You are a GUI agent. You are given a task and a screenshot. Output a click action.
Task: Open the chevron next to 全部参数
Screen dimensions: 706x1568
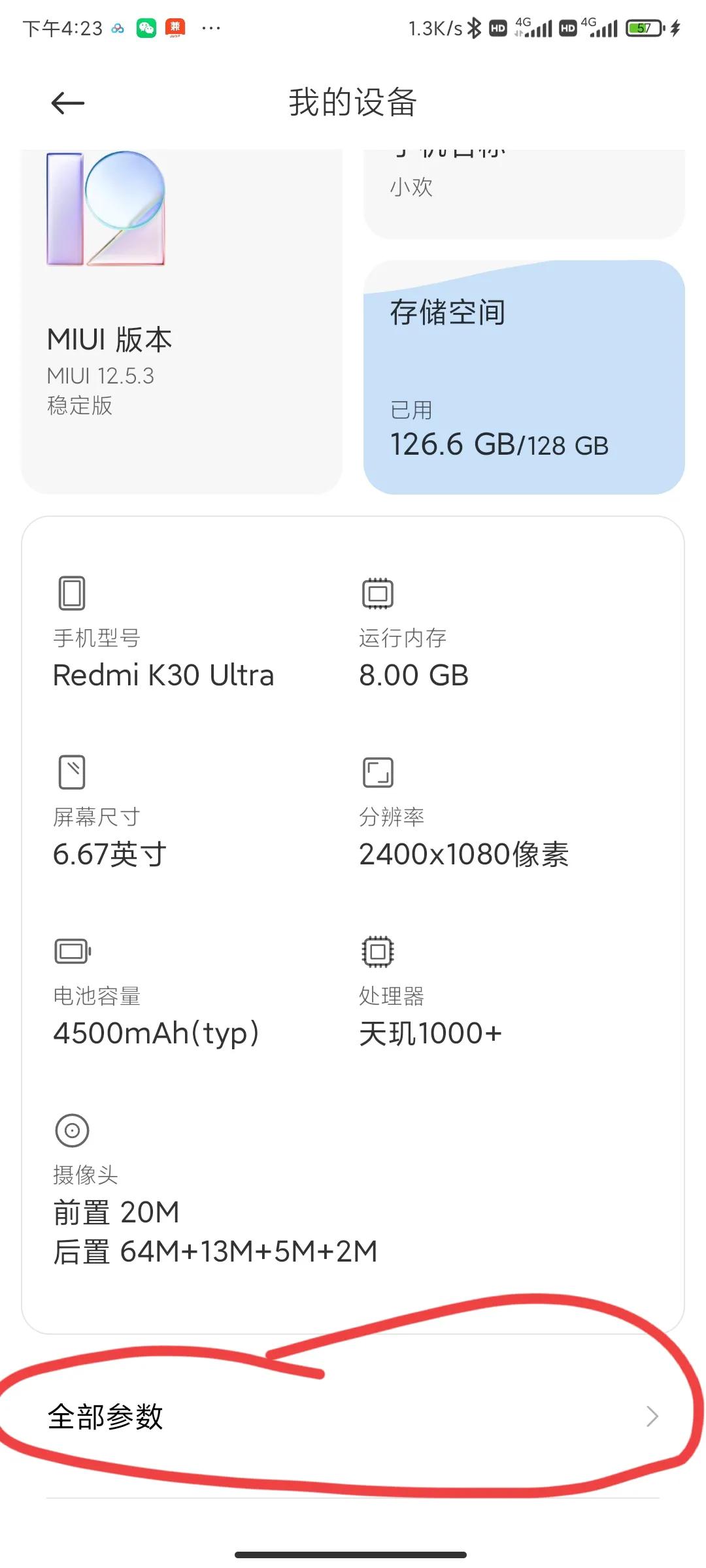click(652, 1416)
